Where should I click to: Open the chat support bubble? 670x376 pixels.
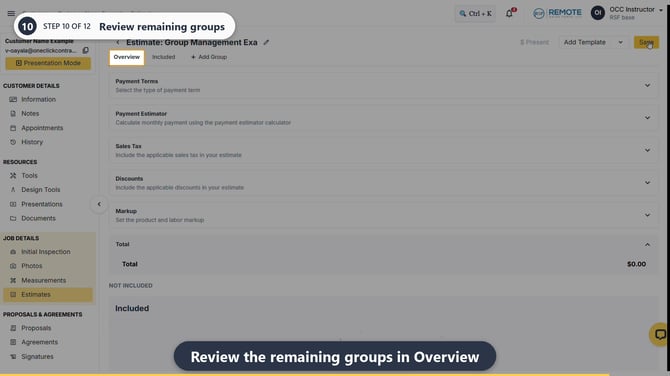coord(659,334)
